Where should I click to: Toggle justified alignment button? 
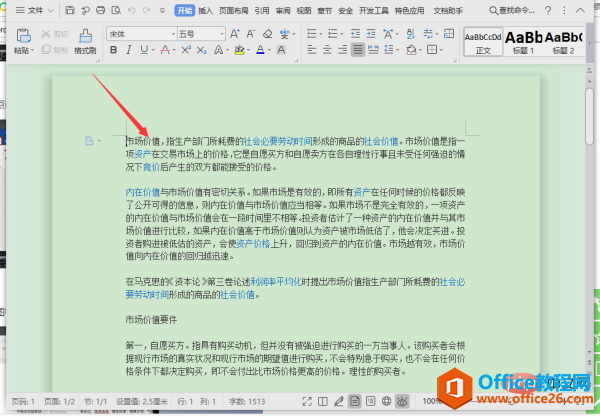pos(358,50)
